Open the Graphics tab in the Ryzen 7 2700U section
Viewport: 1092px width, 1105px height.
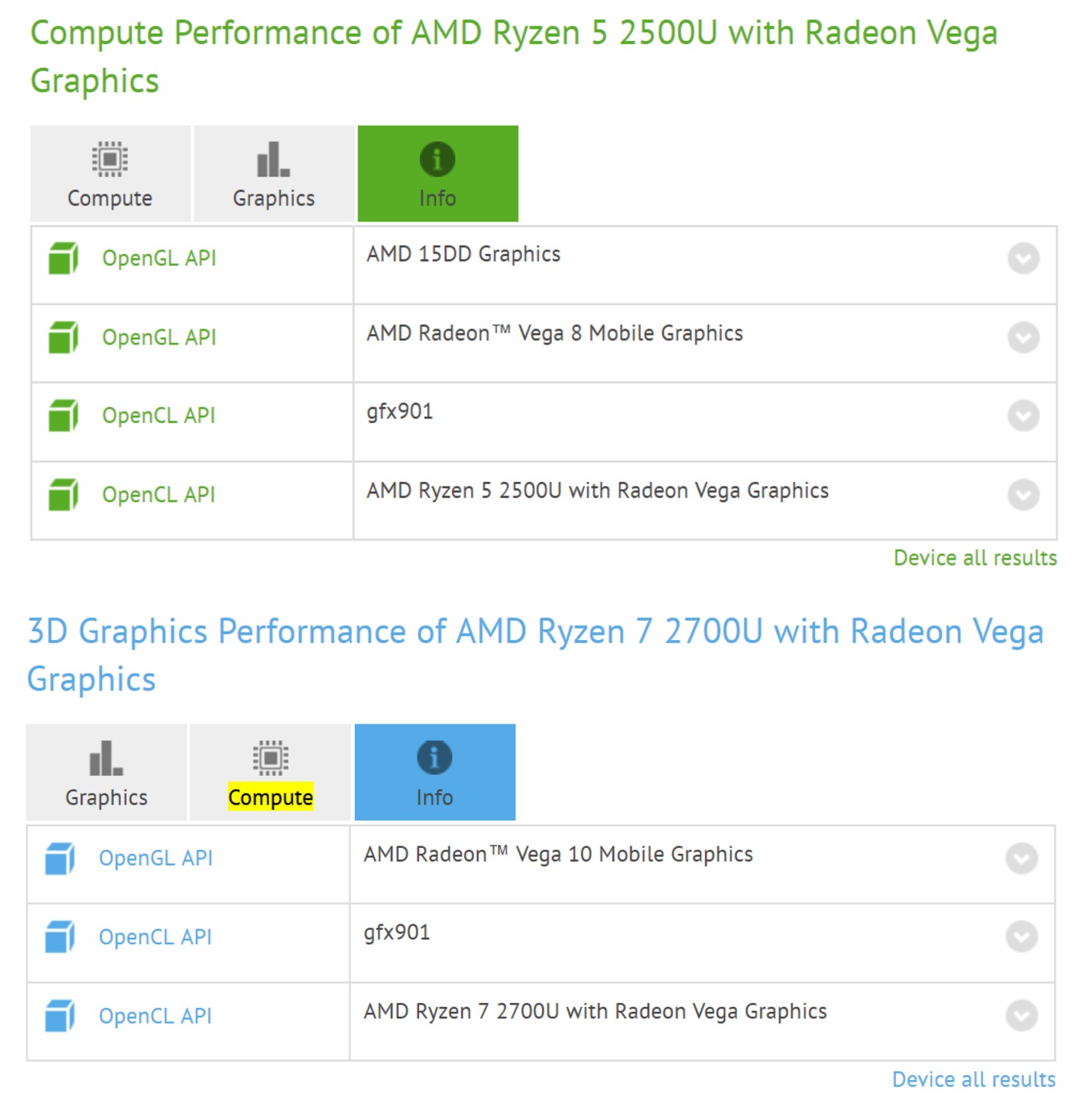pyautogui.click(x=107, y=773)
